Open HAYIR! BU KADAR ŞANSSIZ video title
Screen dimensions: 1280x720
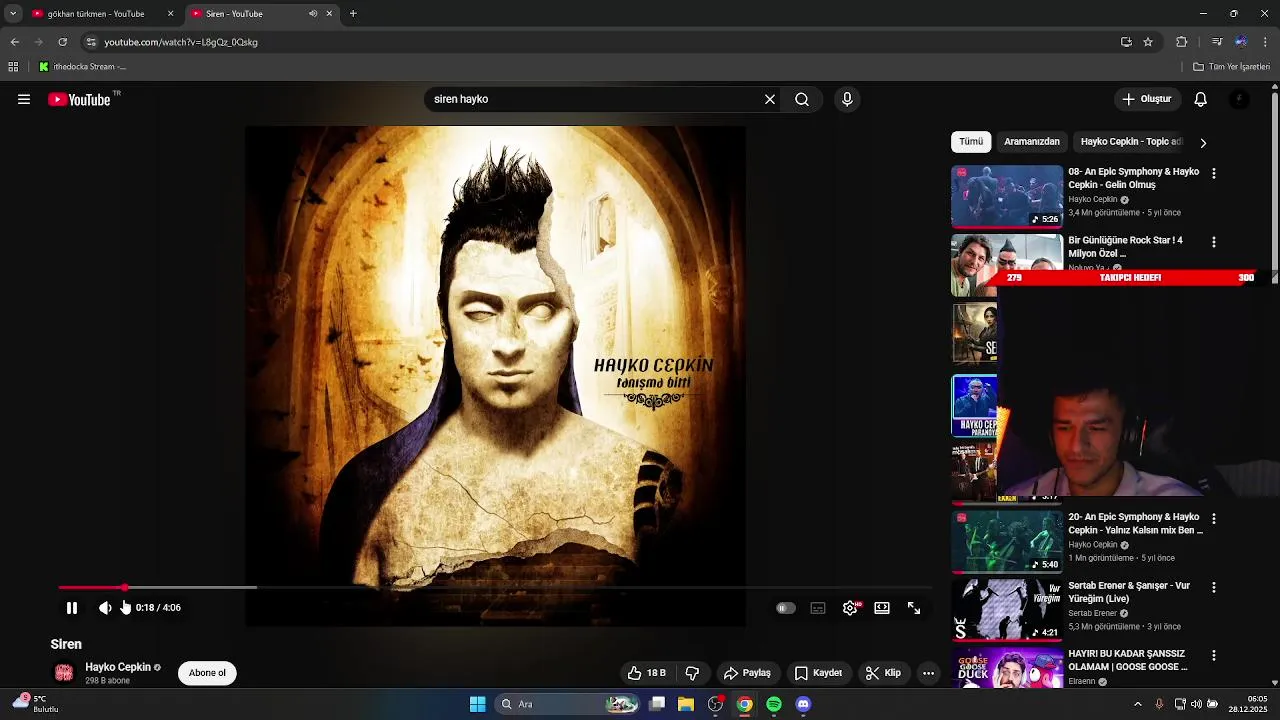[1128, 660]
